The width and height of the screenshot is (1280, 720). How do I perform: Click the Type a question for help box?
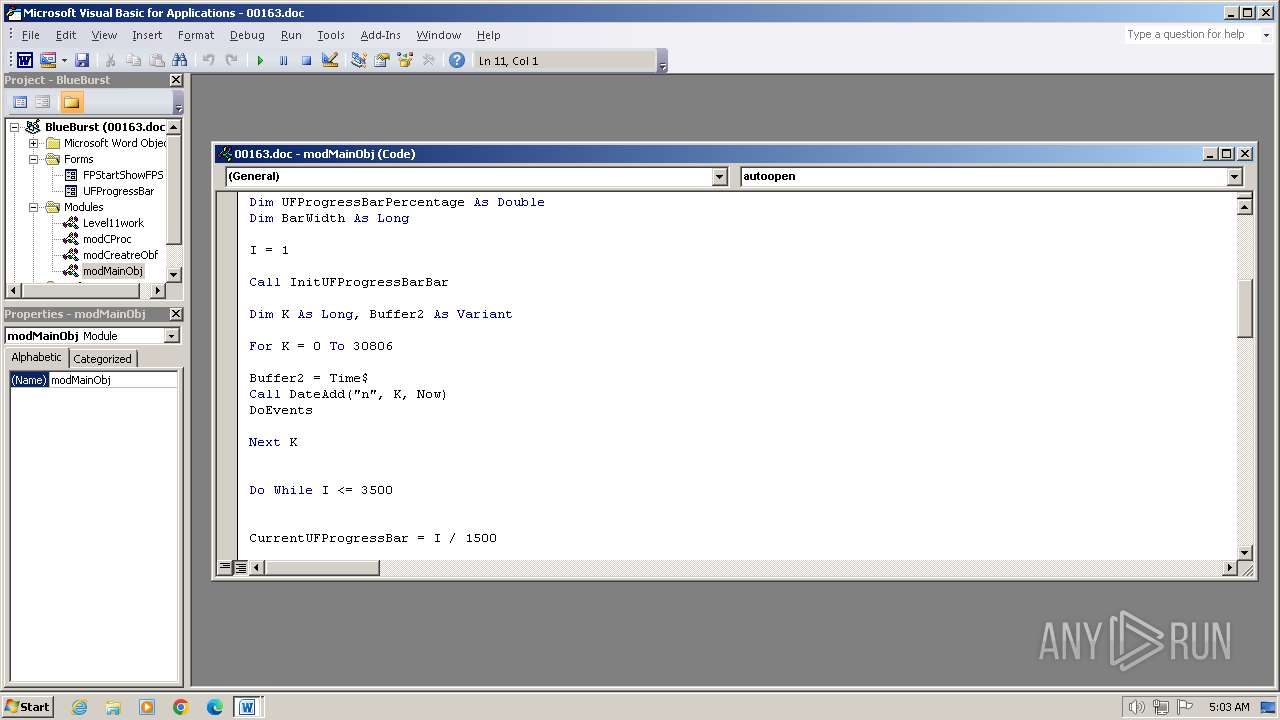(1190, 34)
